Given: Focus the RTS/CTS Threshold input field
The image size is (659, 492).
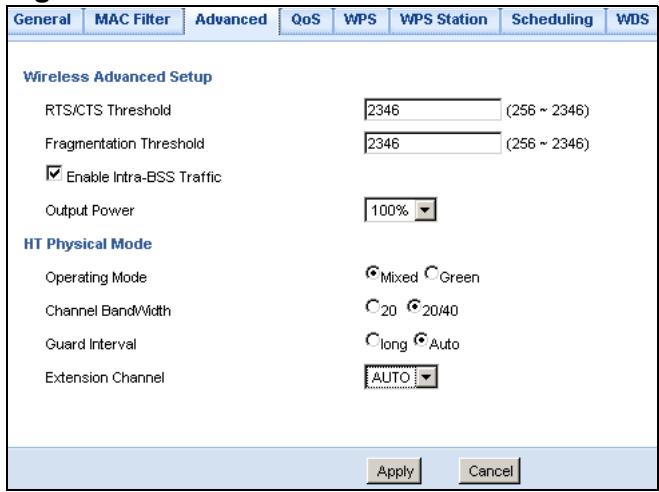Looking at the screenshot, I should [432, 110].
